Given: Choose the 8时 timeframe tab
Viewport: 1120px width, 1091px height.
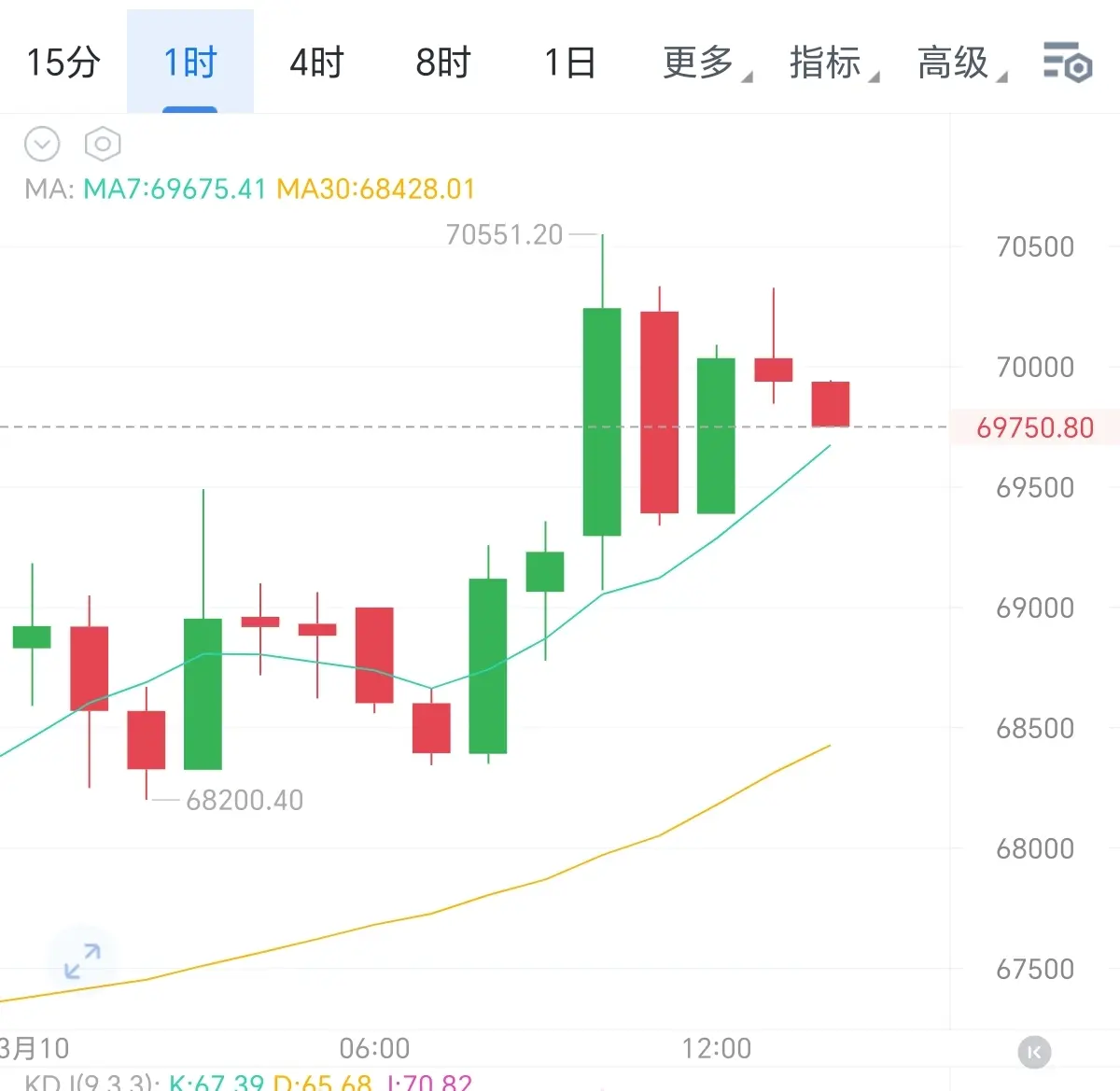Looking at the screenshot, I should [443, 63].
